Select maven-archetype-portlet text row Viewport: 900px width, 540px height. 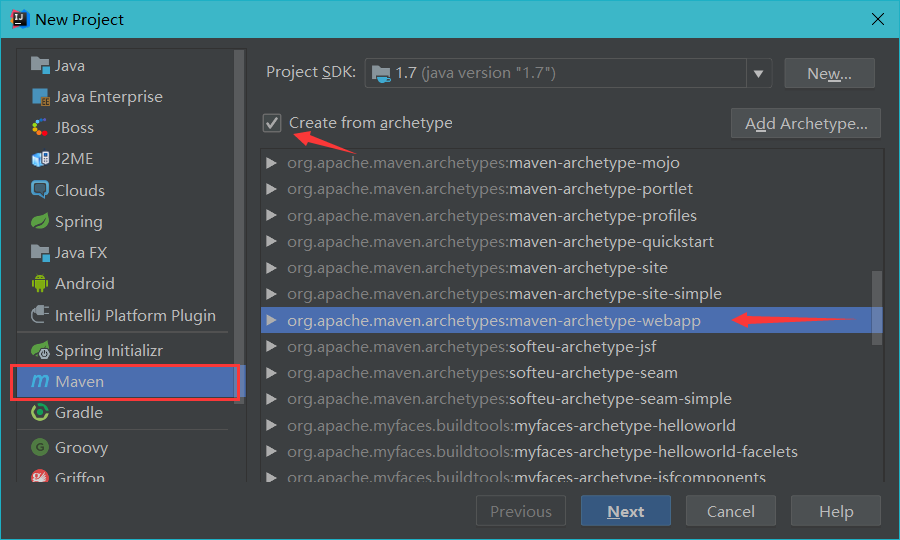[490, 189]
